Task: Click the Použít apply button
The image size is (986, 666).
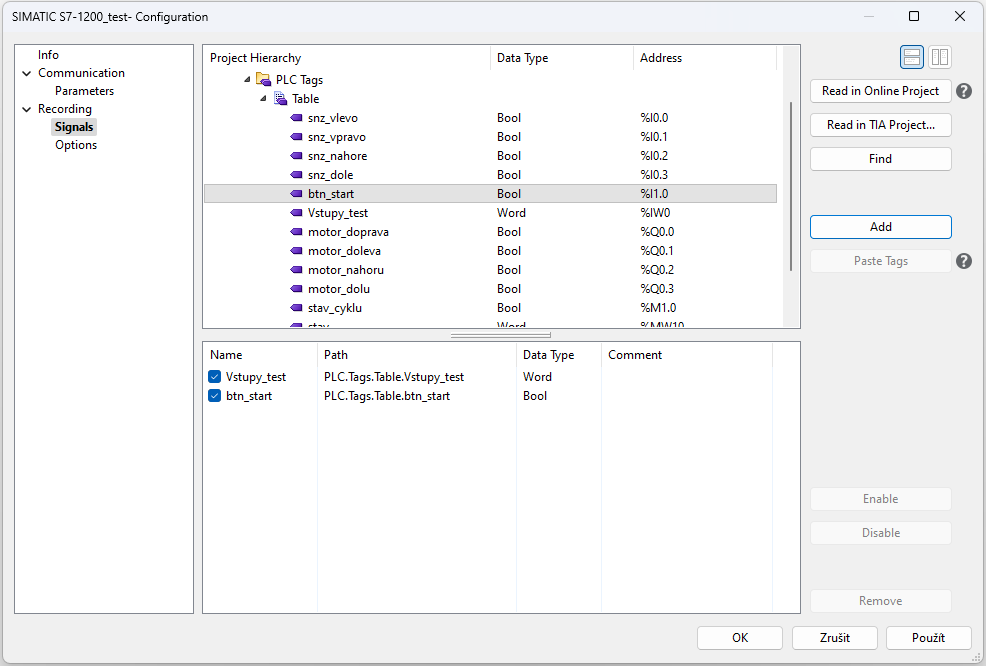Action: [x=928, y=638]
